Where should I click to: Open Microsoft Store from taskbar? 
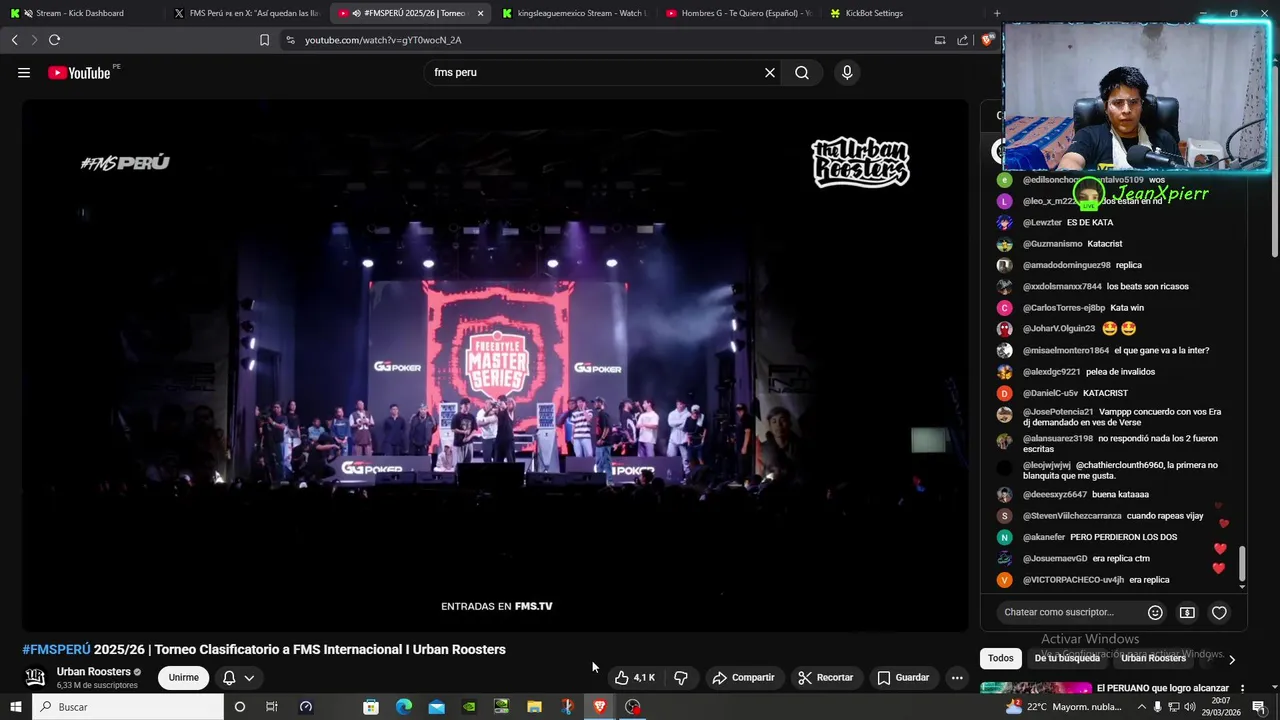point(371,707)
